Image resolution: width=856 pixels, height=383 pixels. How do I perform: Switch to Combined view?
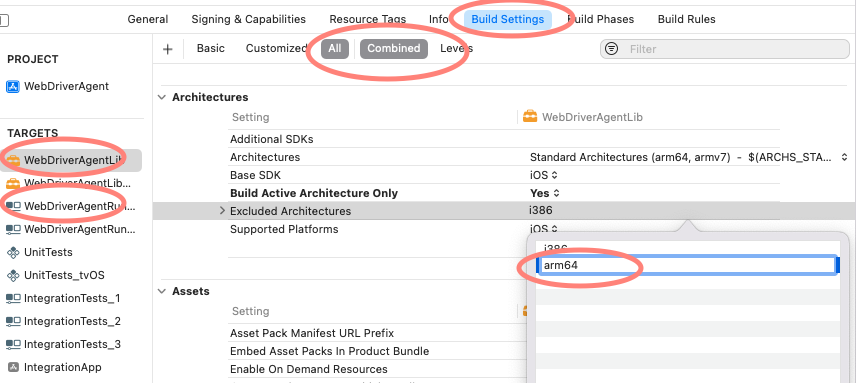[394, 49]
